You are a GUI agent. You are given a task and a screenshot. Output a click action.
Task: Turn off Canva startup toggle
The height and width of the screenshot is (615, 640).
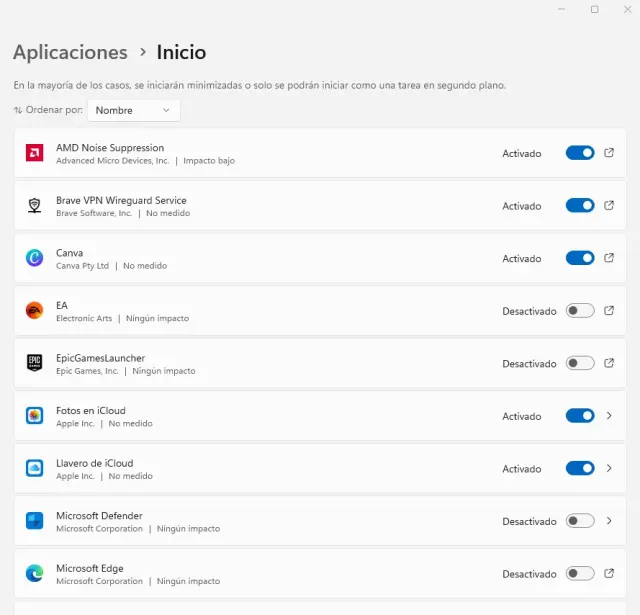580,258
